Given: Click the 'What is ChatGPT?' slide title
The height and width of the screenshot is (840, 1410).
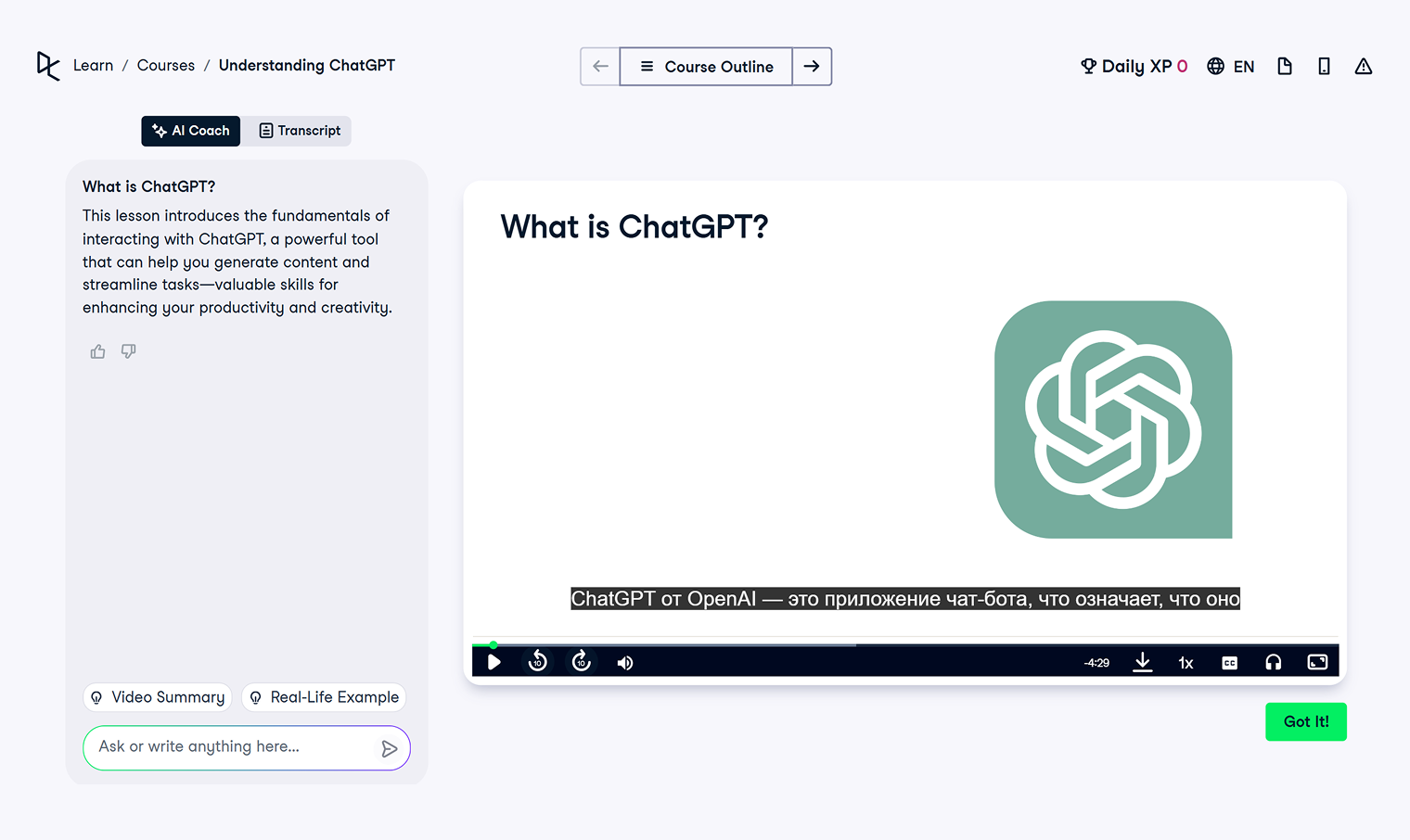Looking at the screenshot, I should tap(634, 226).
